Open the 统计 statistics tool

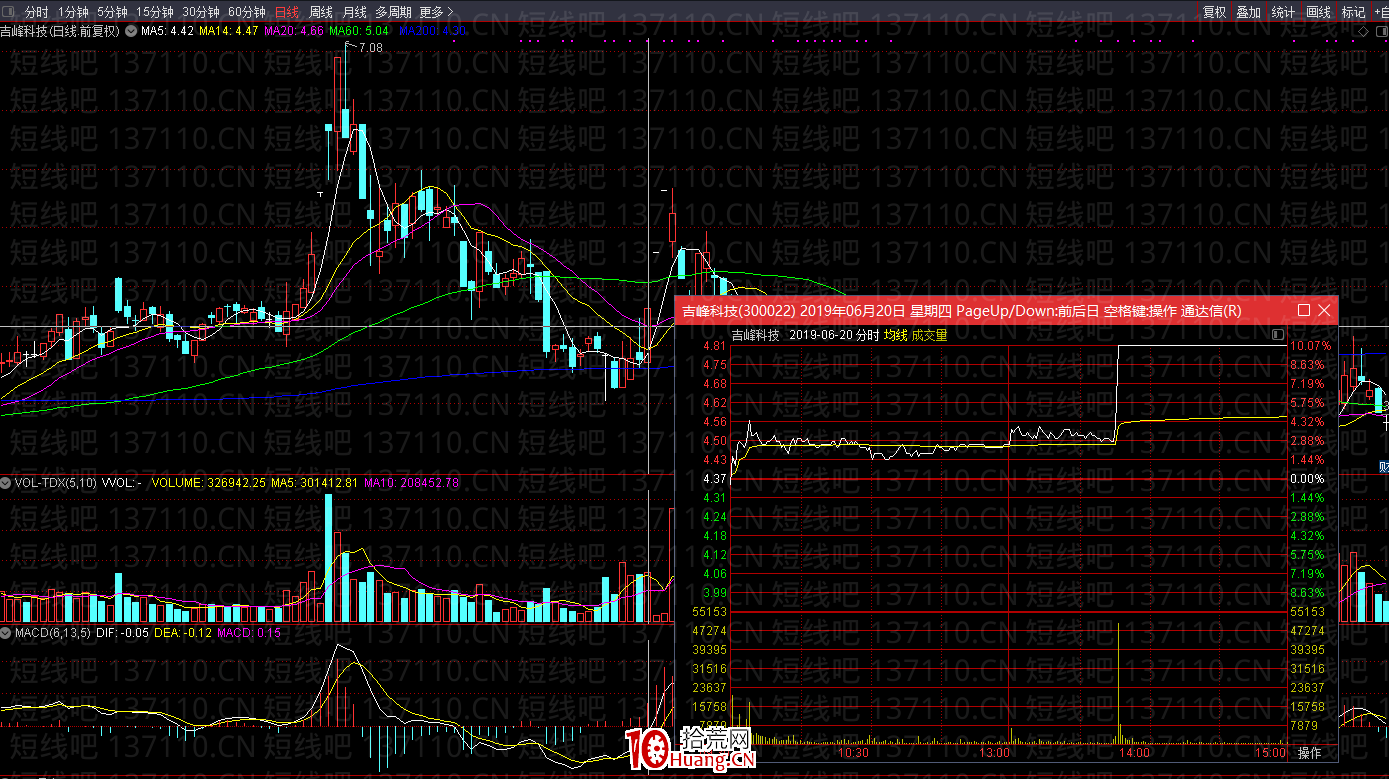(x=1283, y=12)
